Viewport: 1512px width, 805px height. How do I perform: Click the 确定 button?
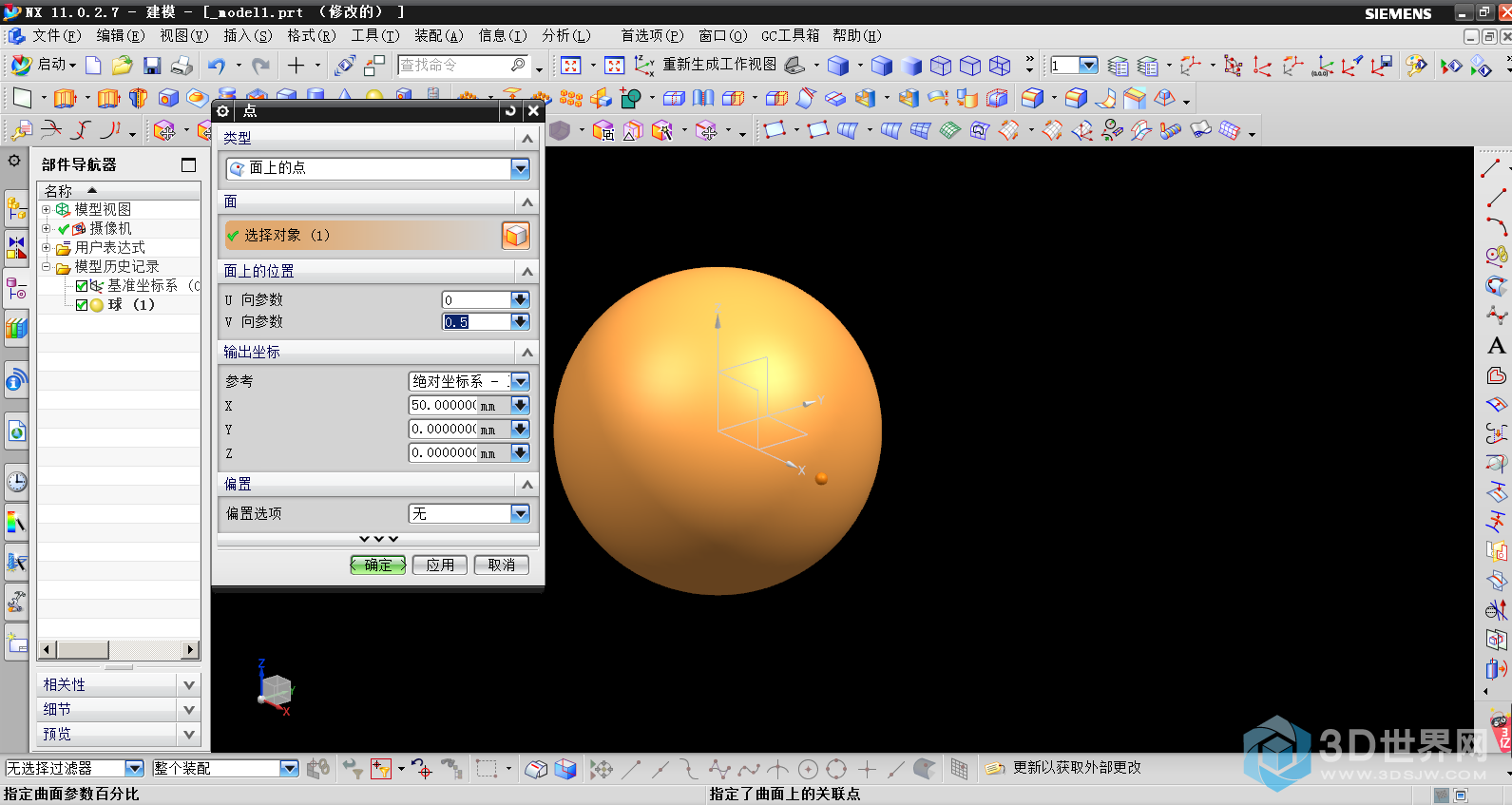(x=378, y=565)
